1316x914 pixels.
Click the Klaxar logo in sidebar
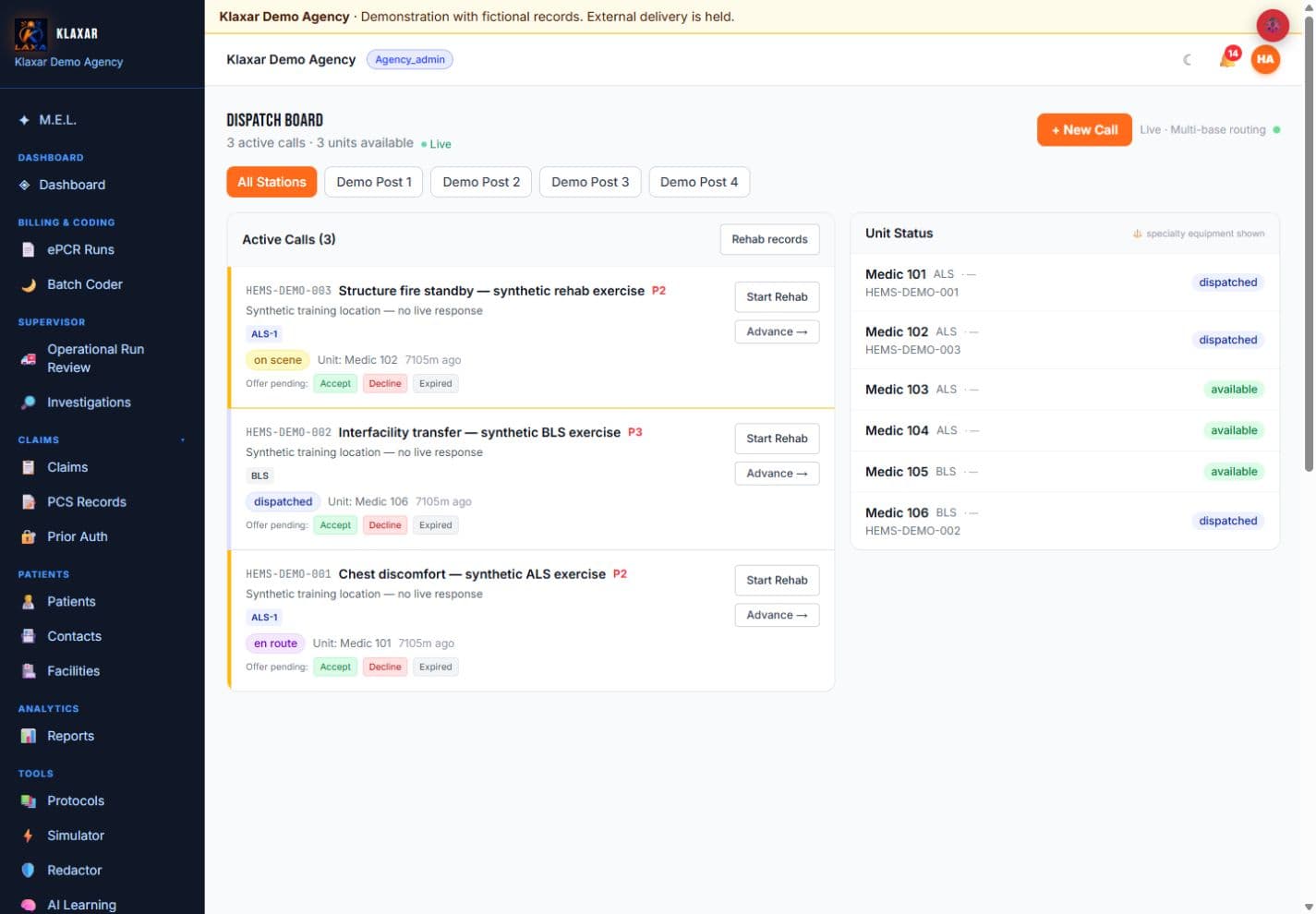point(30,34)
